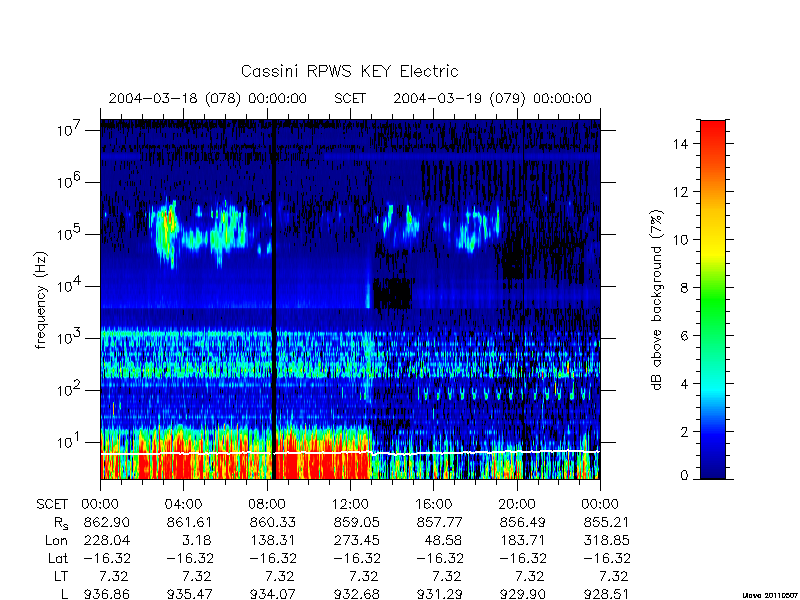Viewport: 800px width, 600px height.
Task: Click the Rs value 860.33
Action: click(x=272, y=522)
